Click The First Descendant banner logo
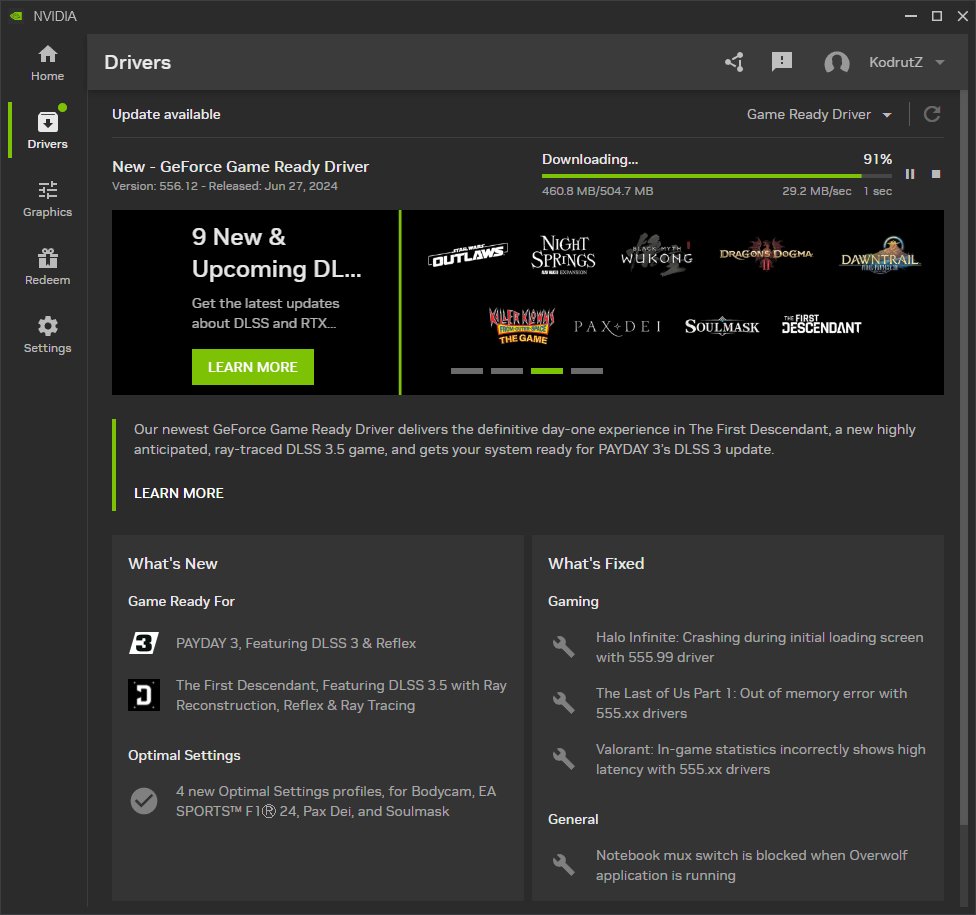Viewport: 976px width, 915px height. [x=822, y=324]
